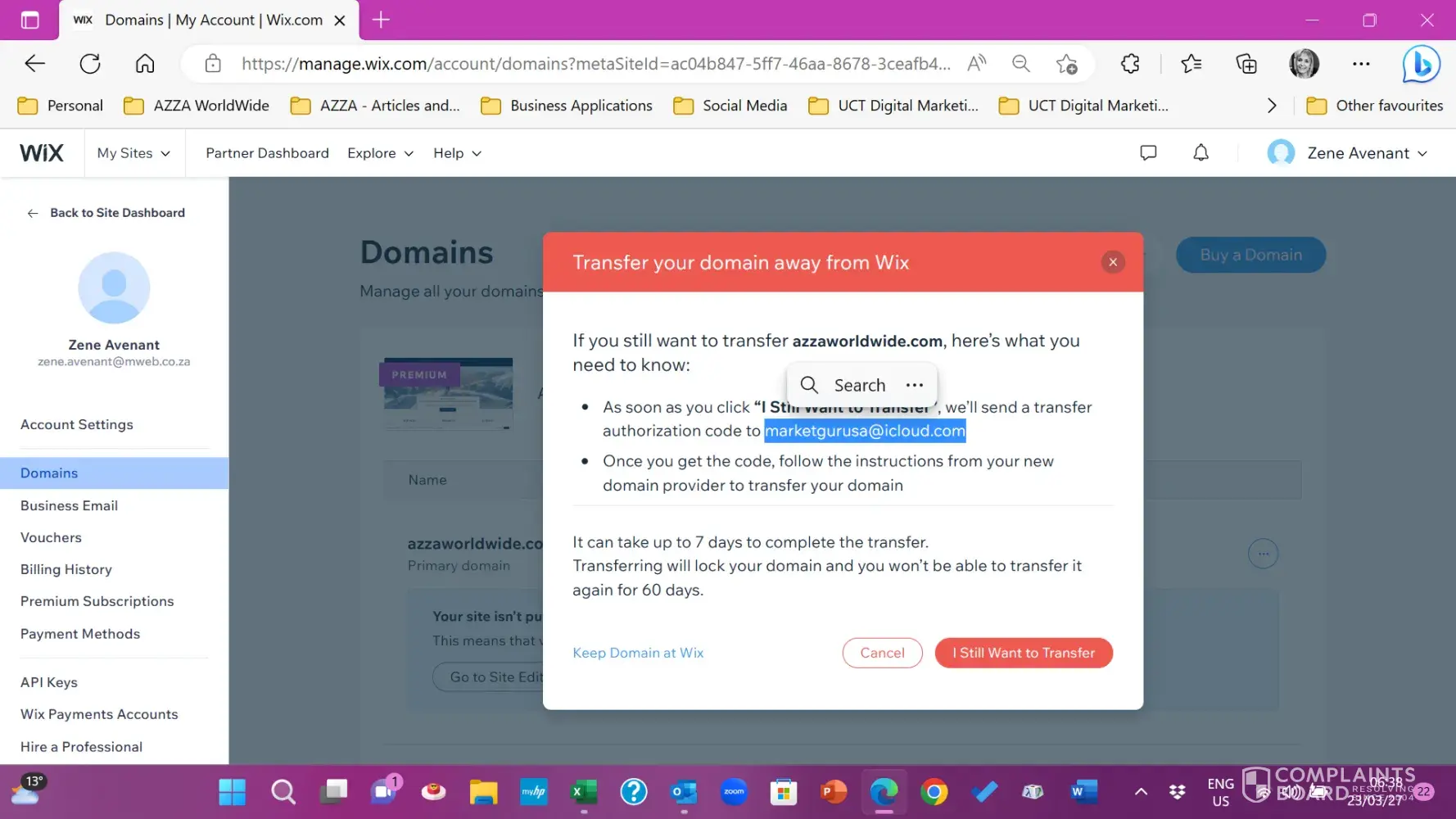Image resolution: width=1456 pixels, height=819 pixels.
Task: Click the sidebar profile avatar
Action: 114,287
